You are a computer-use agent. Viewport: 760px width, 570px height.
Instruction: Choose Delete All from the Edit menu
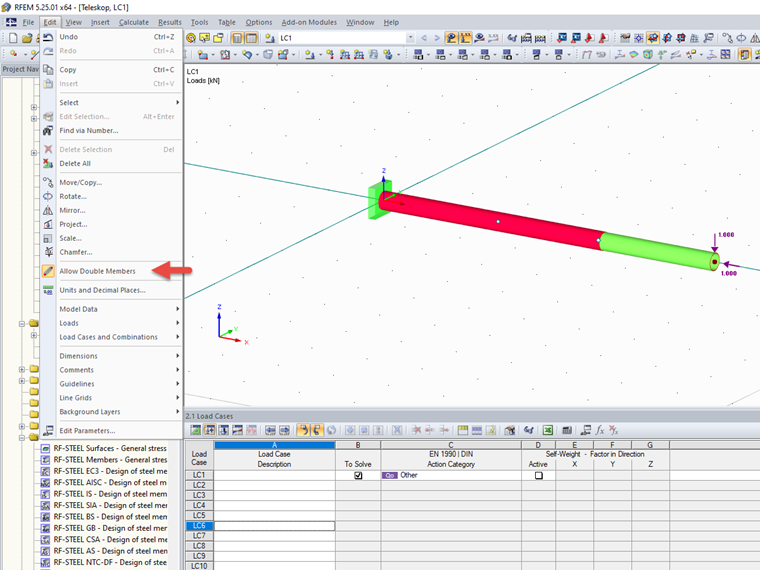111,164
